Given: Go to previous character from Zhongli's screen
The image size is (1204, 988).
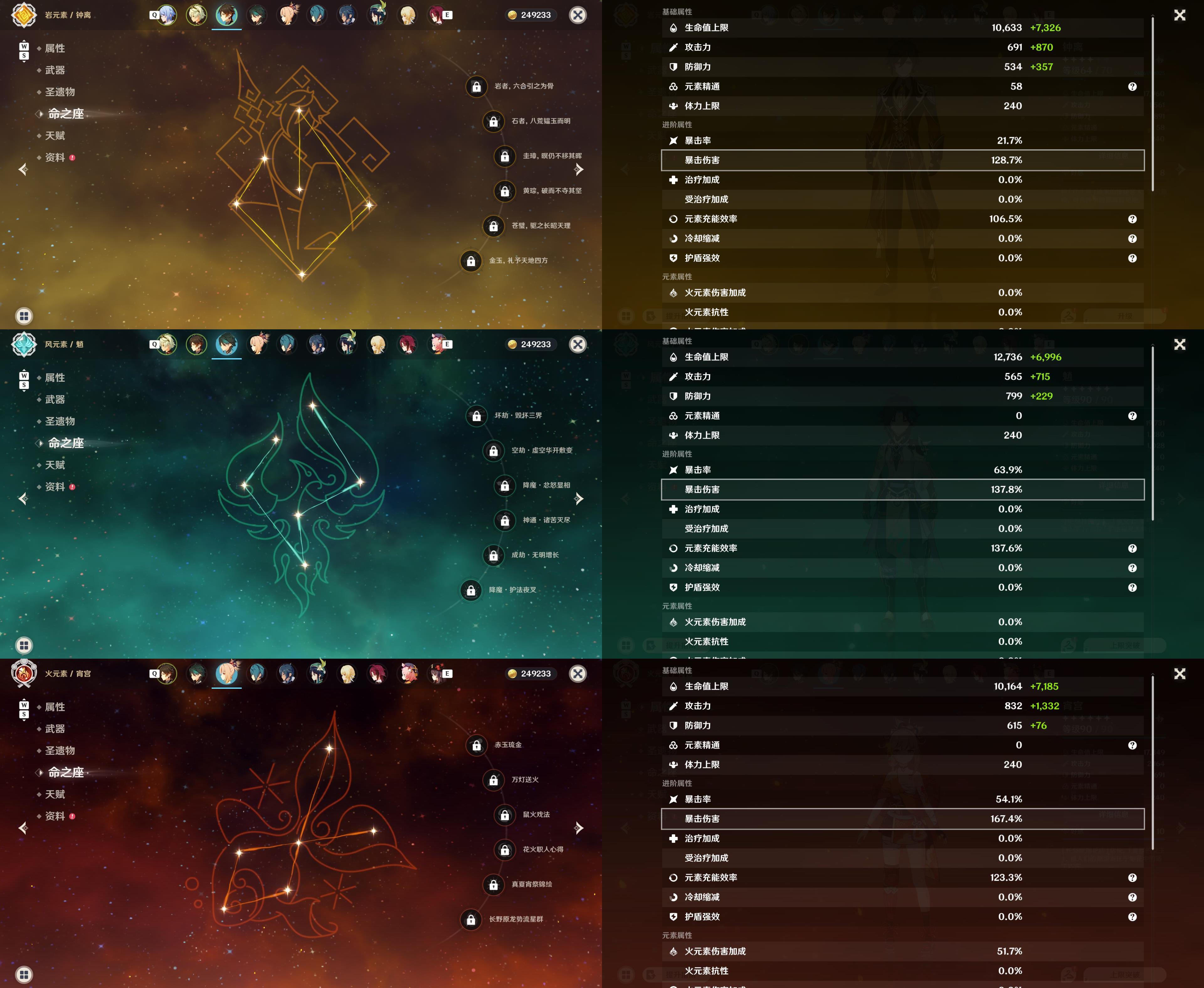Looking at the screenshot, I should 23,169.
